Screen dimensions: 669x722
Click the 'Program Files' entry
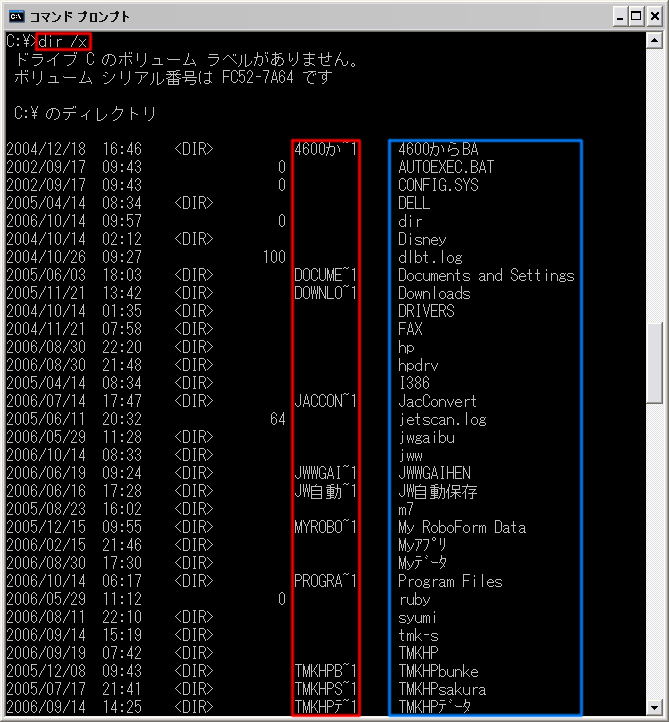tap(450, 582)
